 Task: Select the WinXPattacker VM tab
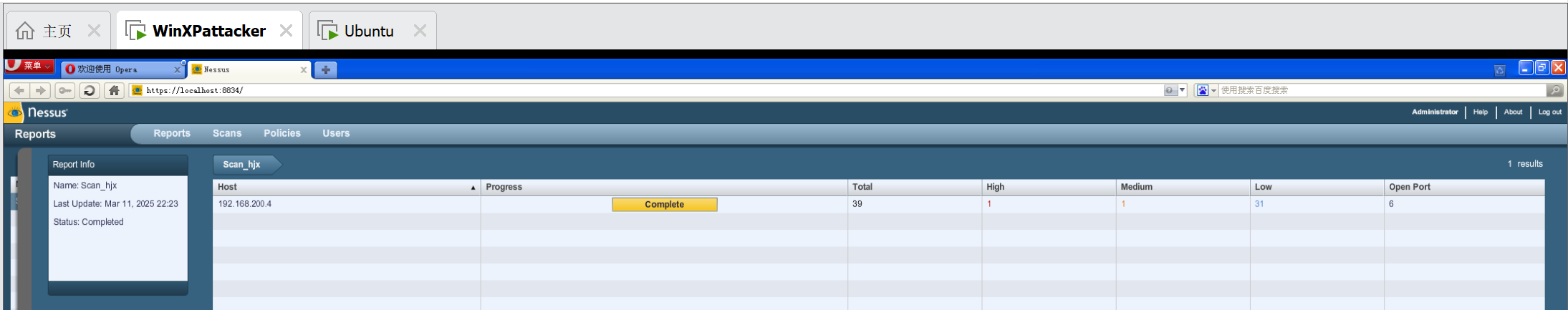(x=208, y=31)
